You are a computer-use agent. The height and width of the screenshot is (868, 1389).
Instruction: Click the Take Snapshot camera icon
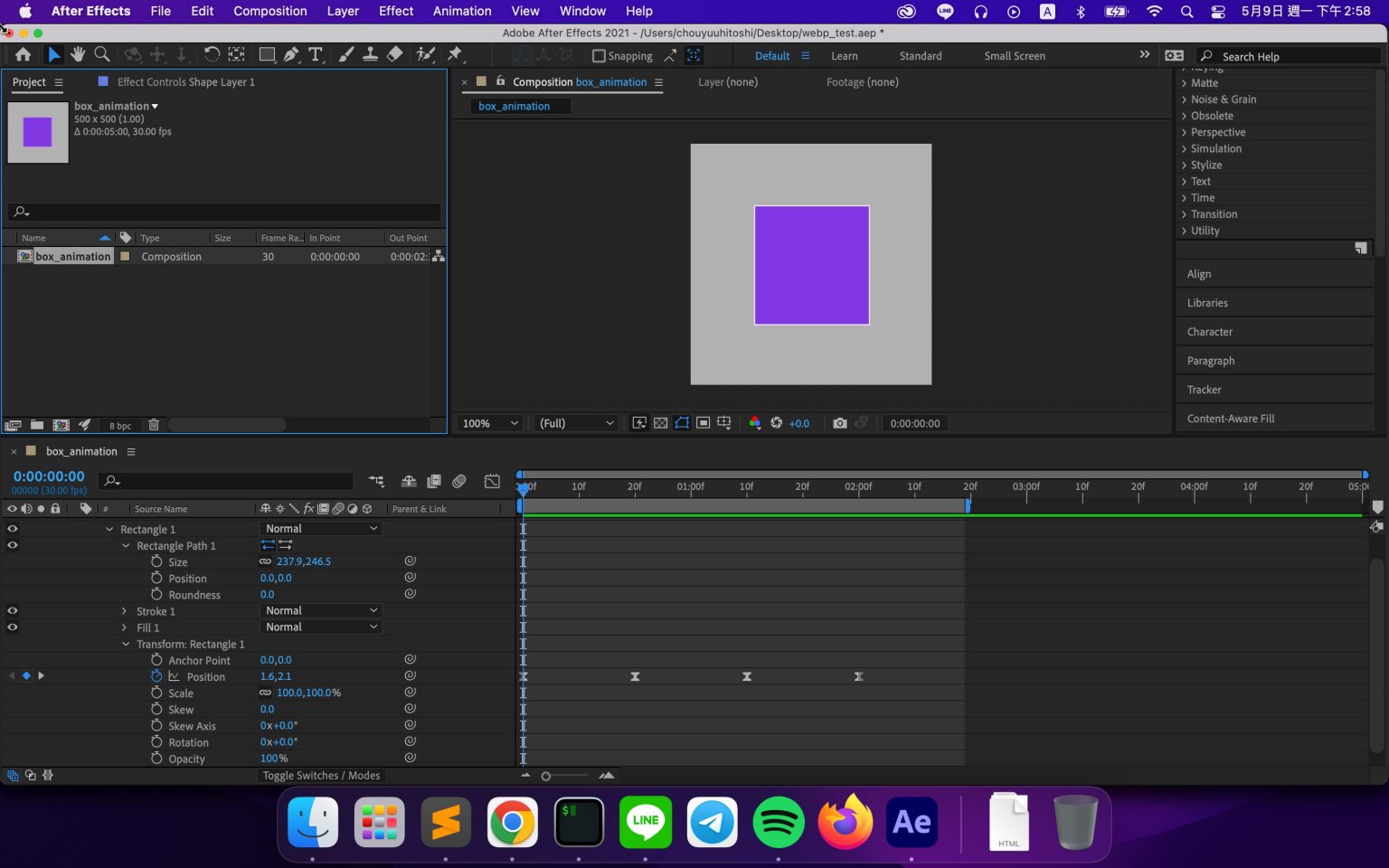tap(839, 423)
